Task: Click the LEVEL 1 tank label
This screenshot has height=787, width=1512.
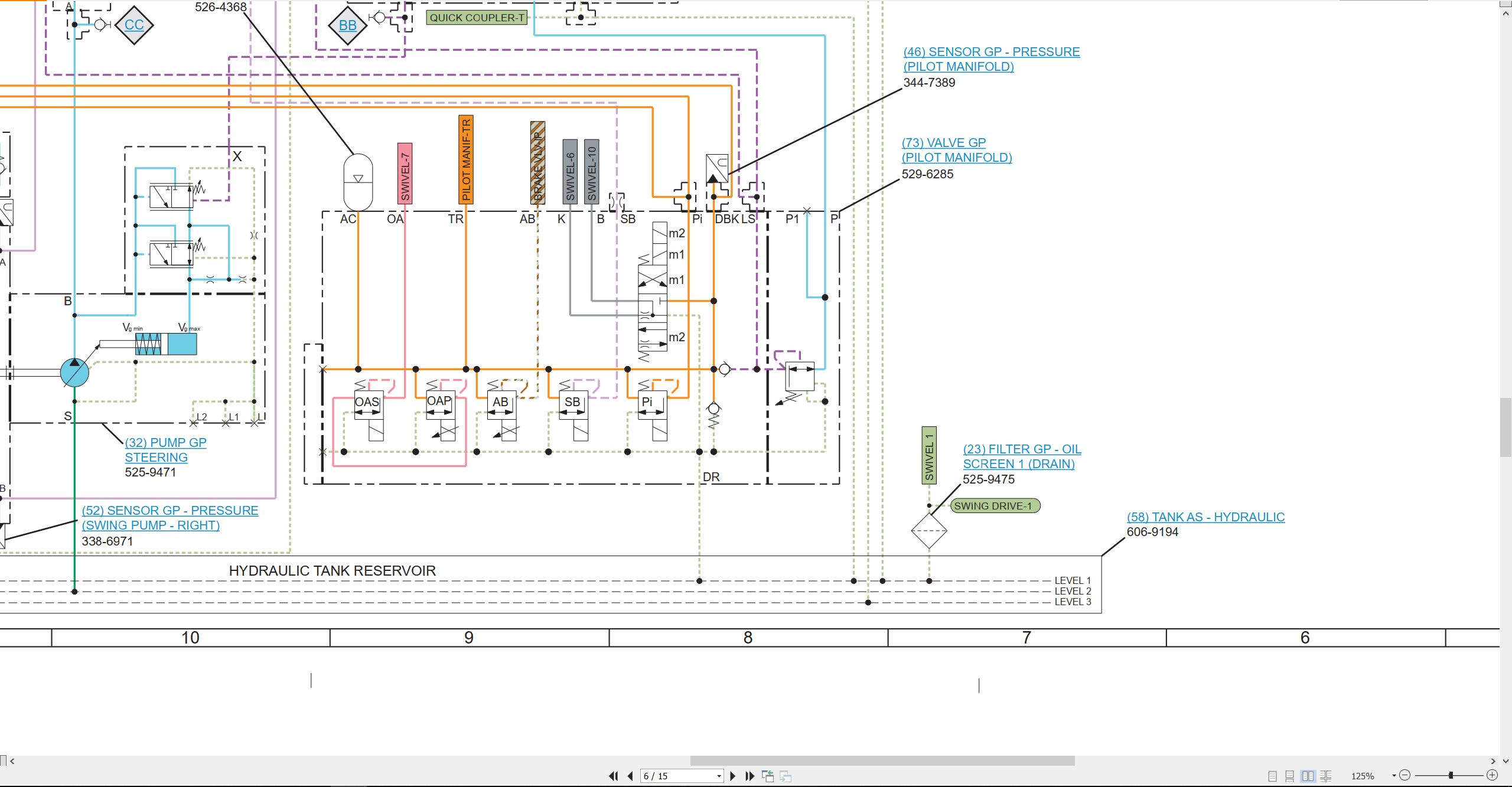Action: coord(1073,580)
